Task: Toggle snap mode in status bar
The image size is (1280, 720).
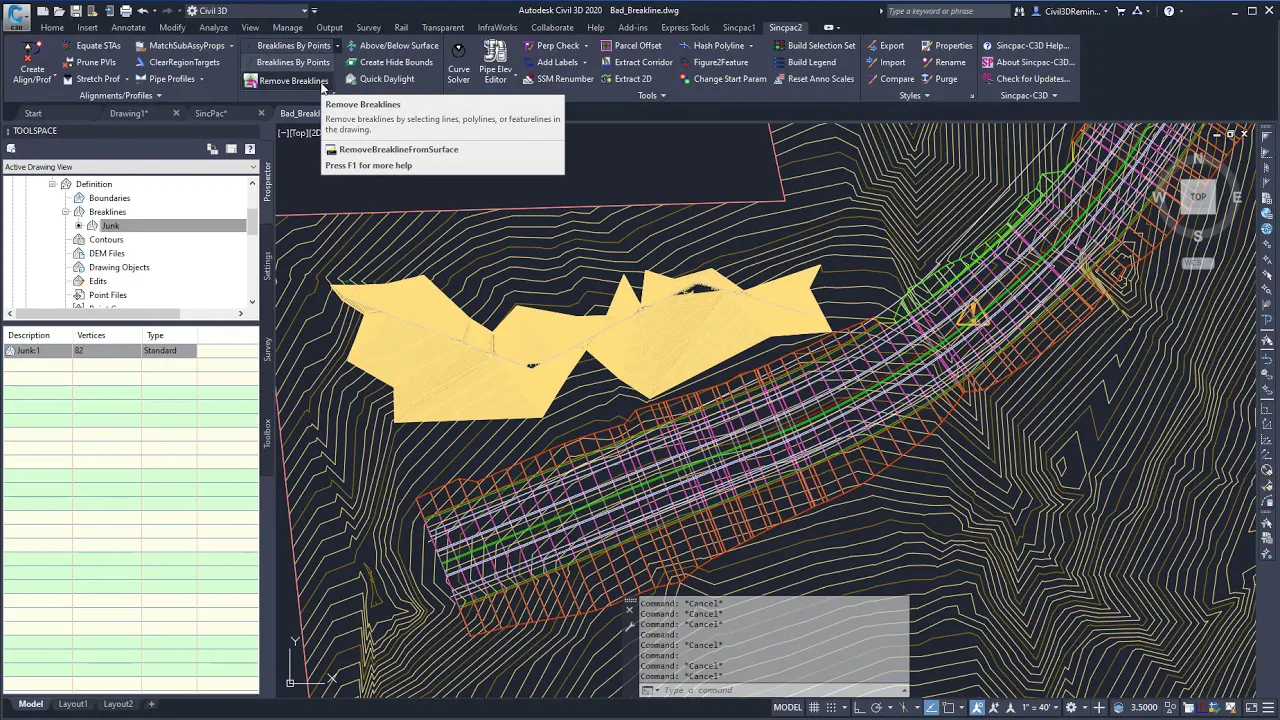Action: click(x=833, y=707)
